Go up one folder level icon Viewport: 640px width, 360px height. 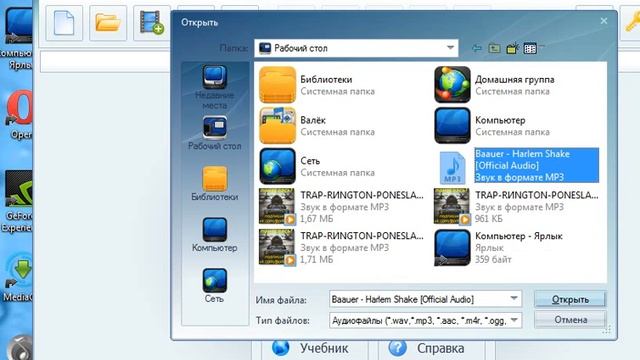coord(494,48)
